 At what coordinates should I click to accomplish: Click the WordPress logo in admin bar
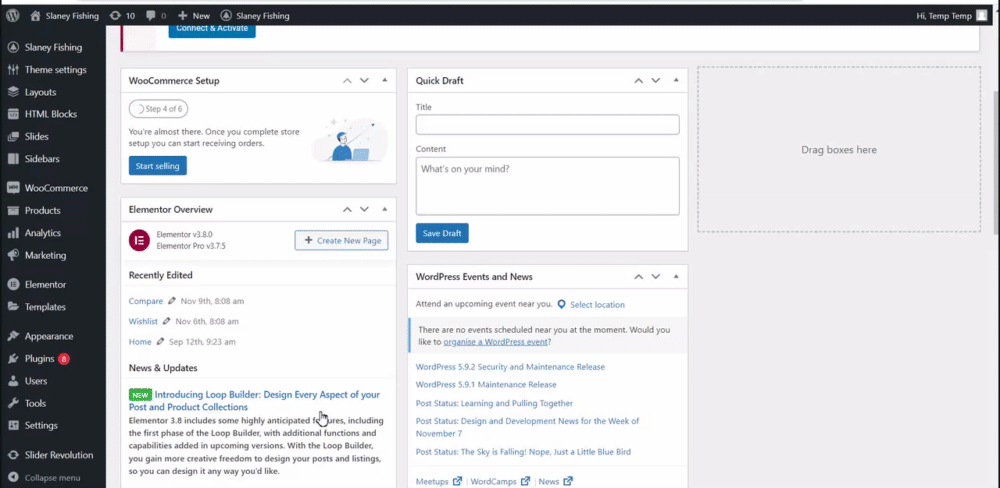point(13,15)
